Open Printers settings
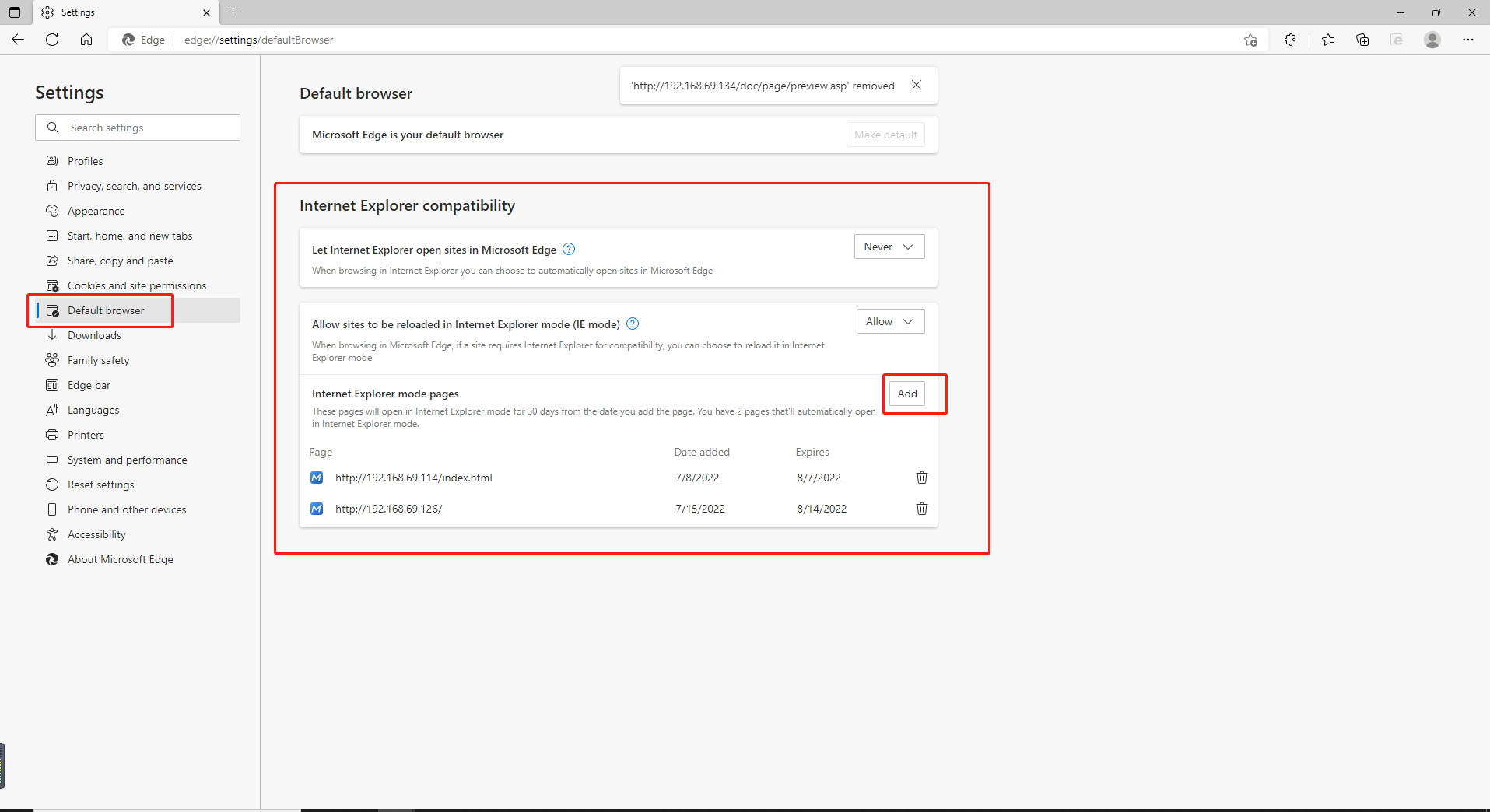The image size is (1490, 812). pyautogui.click(x=138, y=435)
